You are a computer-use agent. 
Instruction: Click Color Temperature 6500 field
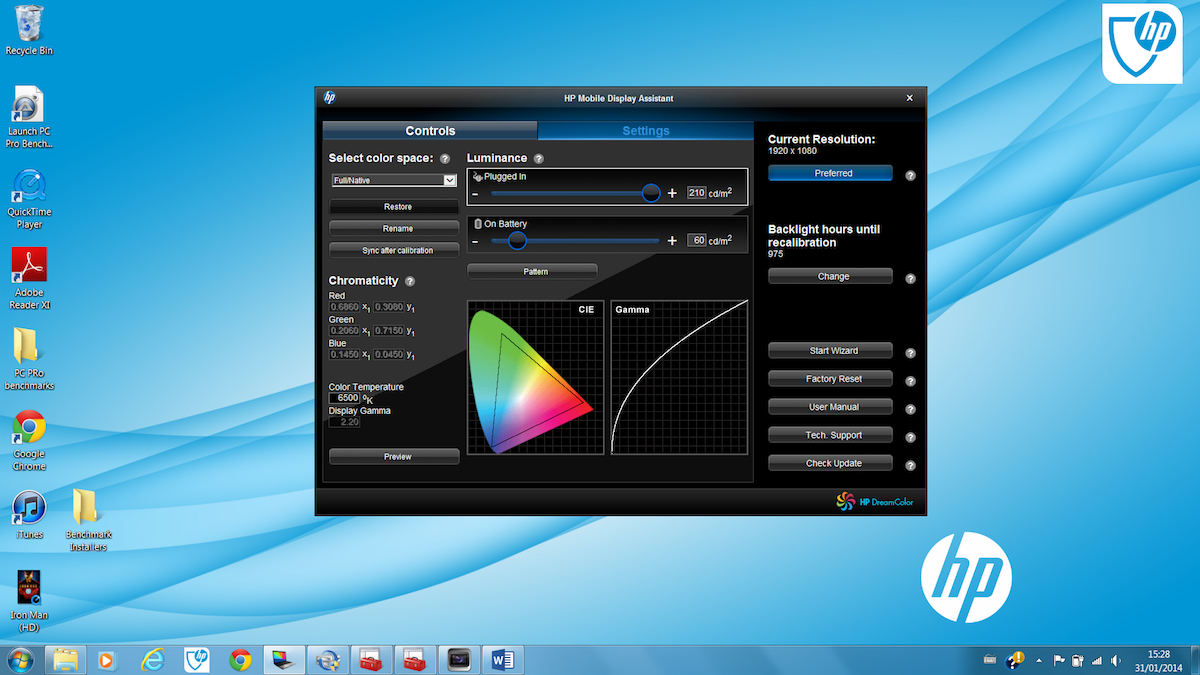(x=344, y=398)
